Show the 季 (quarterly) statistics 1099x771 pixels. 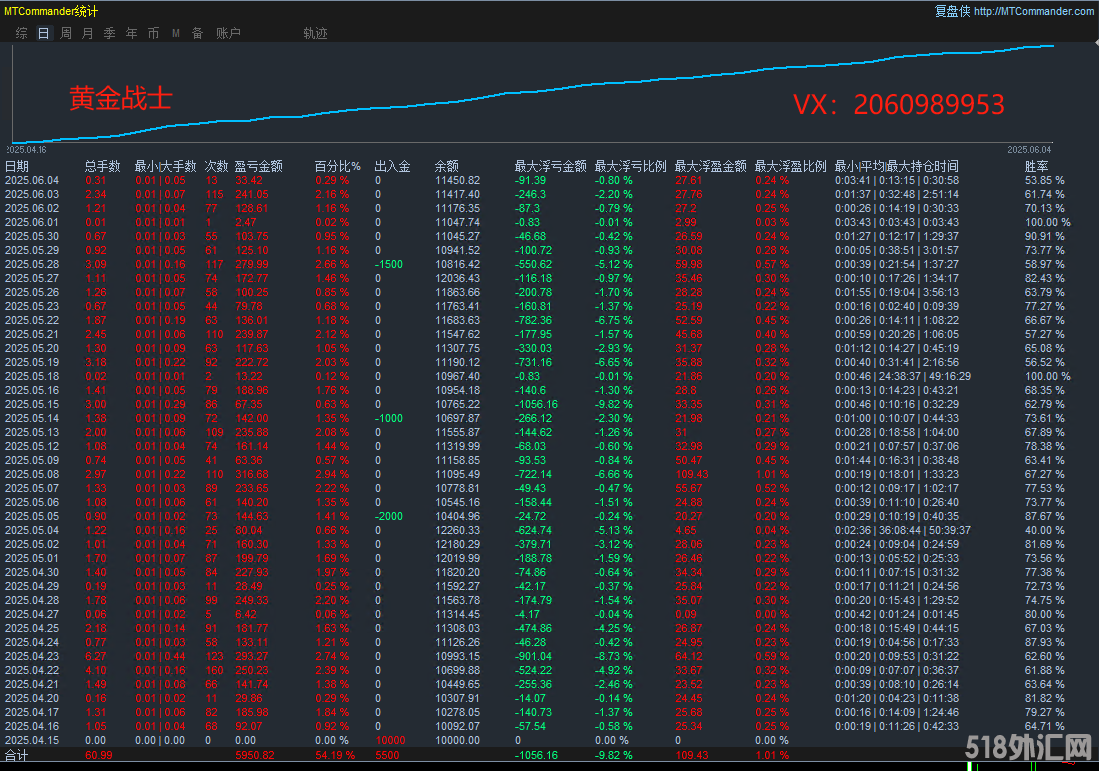(110, 33)
